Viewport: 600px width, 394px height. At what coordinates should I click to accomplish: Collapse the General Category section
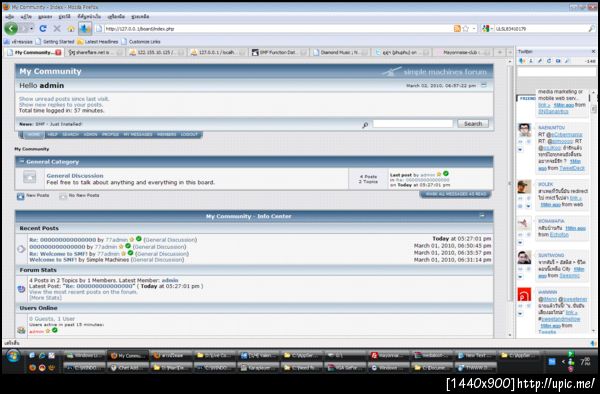21,161
